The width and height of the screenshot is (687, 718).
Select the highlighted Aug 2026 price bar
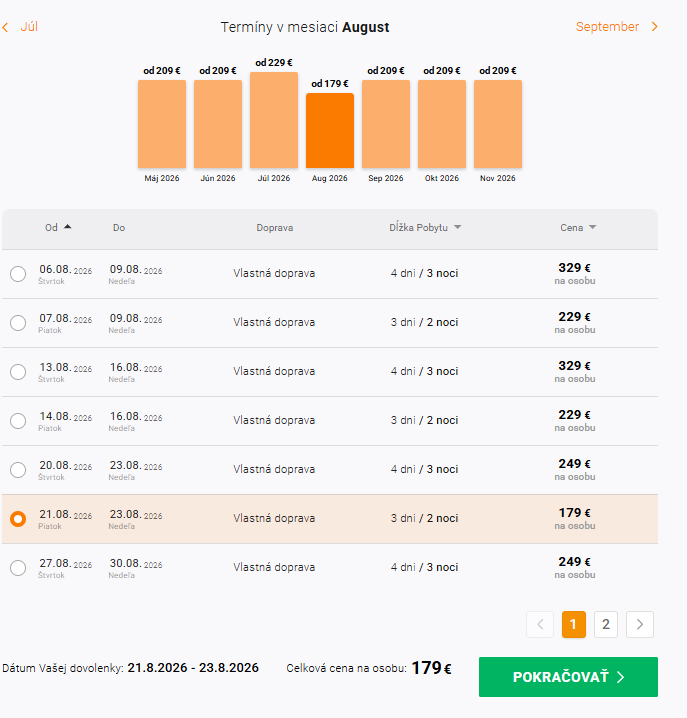[330, 131]
